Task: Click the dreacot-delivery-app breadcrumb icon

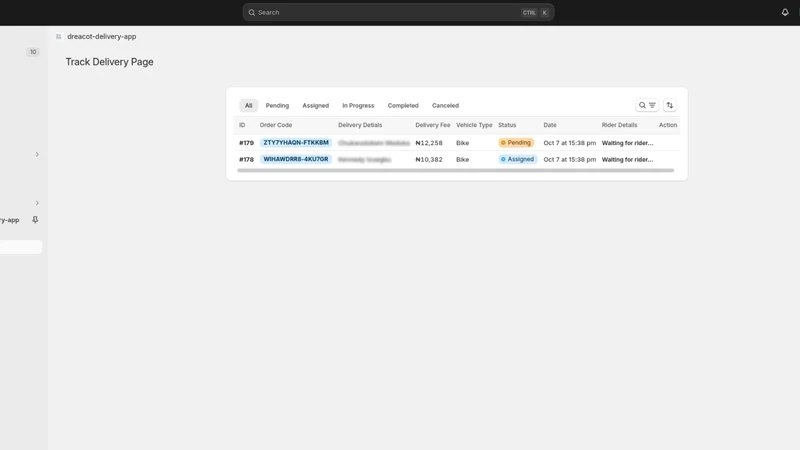Action: pyautogui.click(x=59, y=37)
